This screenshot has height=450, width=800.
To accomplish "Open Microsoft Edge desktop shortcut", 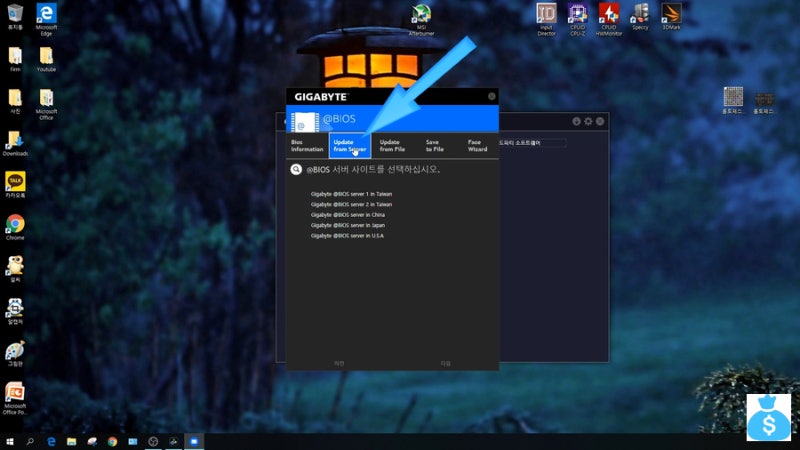I will [x=46, y=19].
